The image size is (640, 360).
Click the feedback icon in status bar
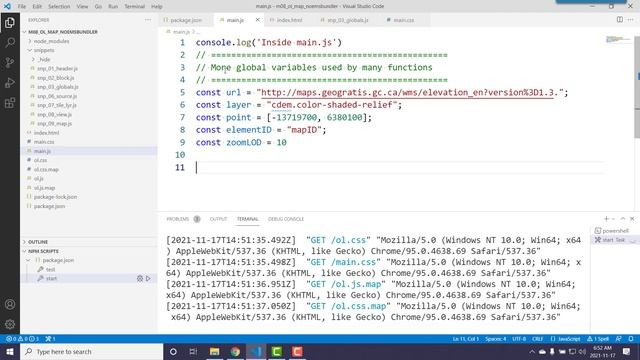coord(619,339)
